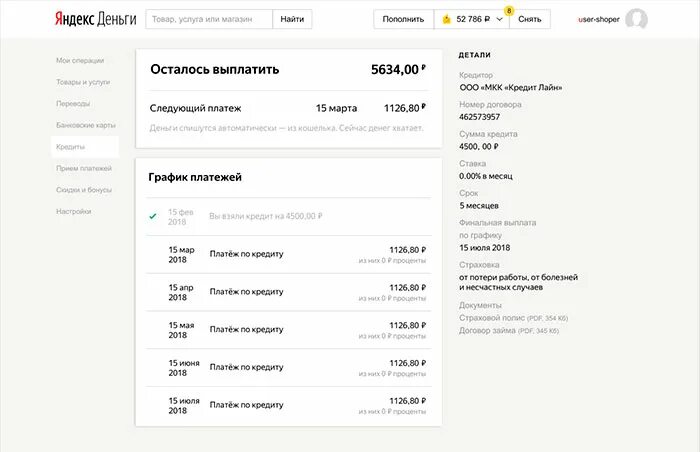
Task: Select the Кредиты sidebar item
Action: pos(71,147)
